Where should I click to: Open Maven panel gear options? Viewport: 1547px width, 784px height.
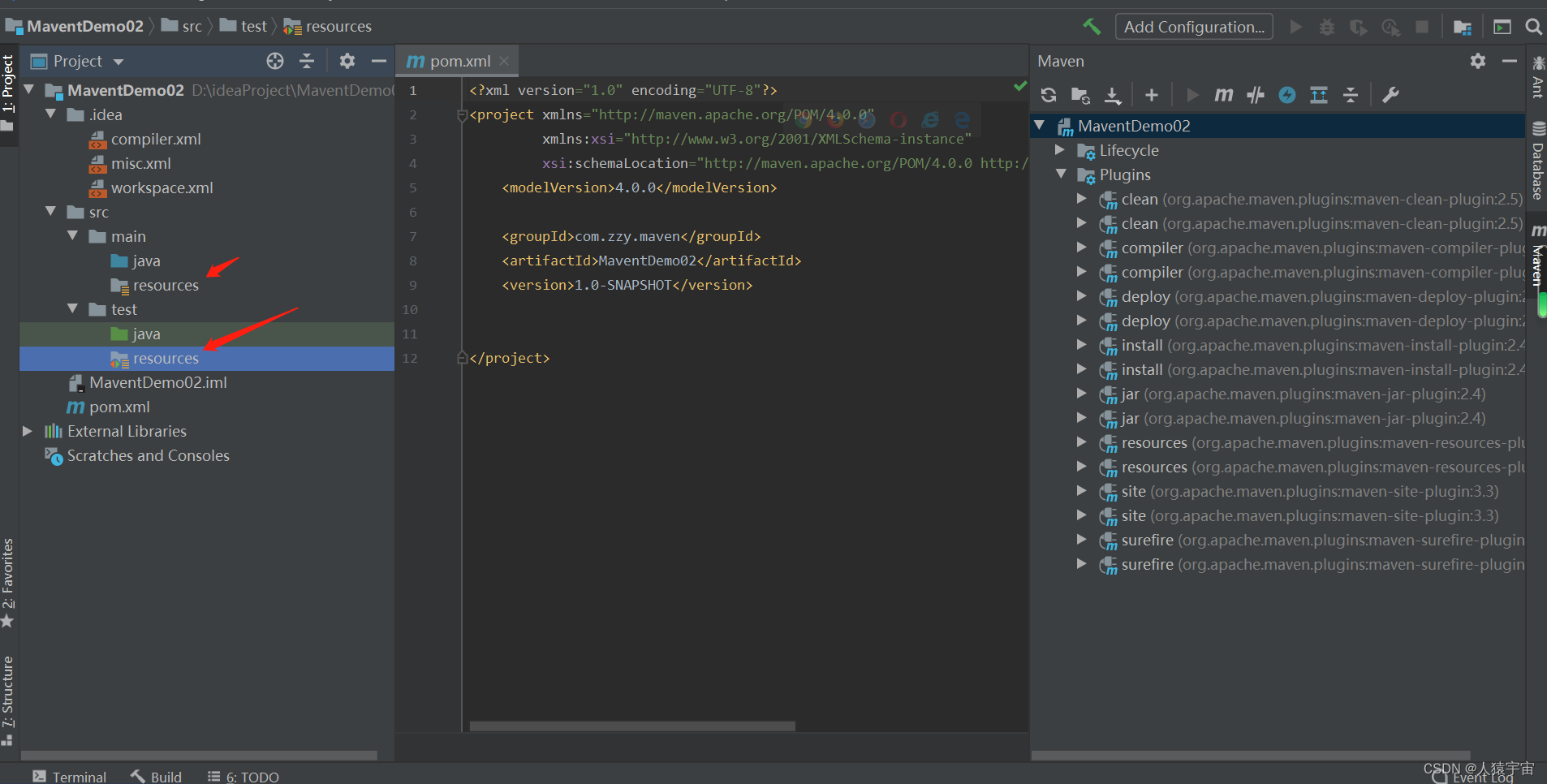pos(1478,61)
